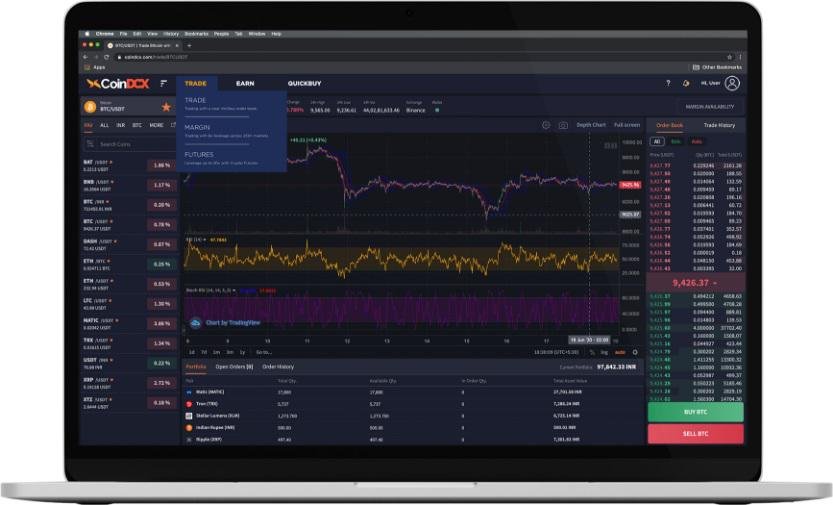Show only Asks in order book
Viewport: 833px width, 505px height.
(696, 142)
